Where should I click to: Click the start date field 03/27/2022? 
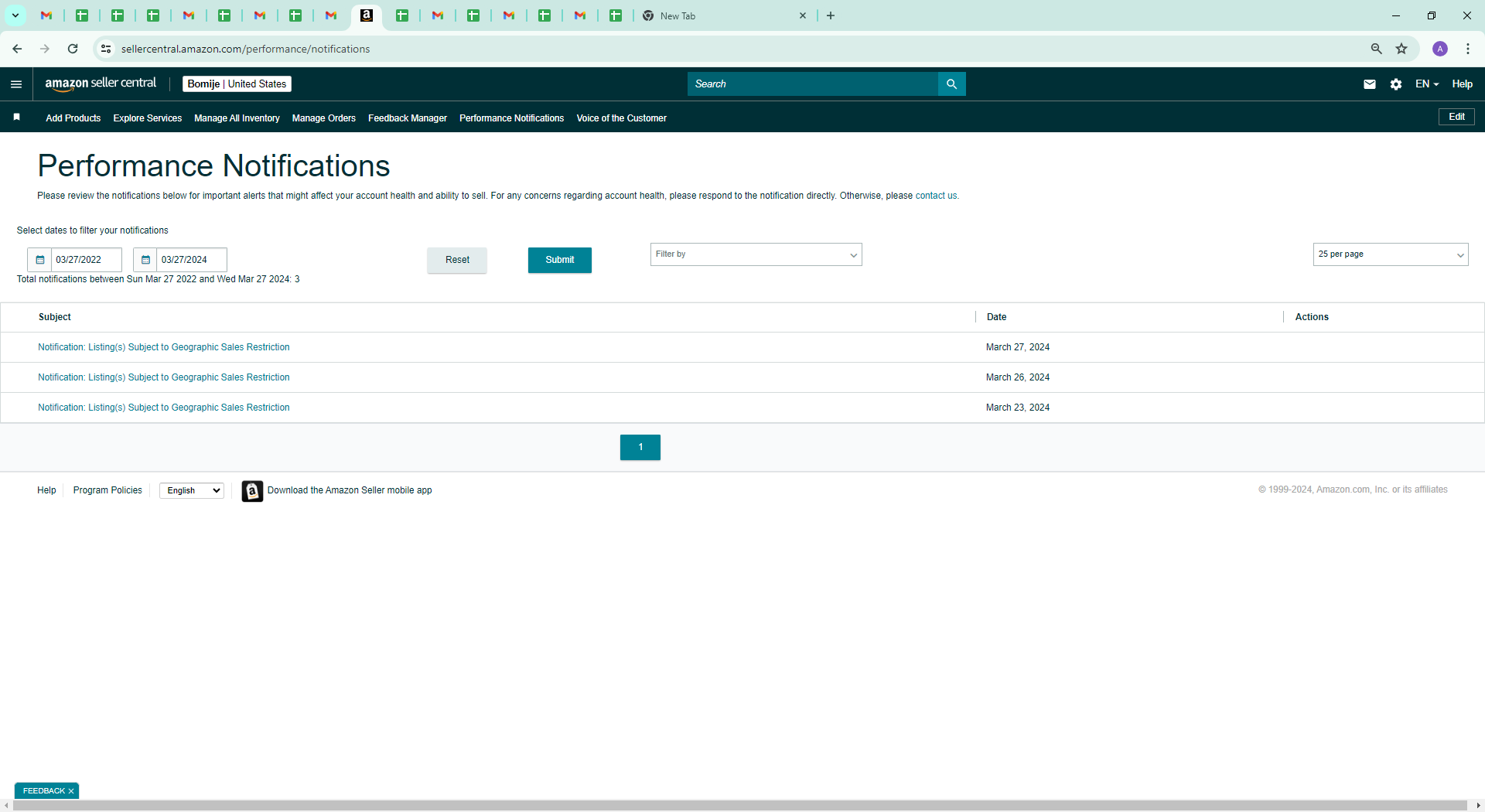(86, 260)
